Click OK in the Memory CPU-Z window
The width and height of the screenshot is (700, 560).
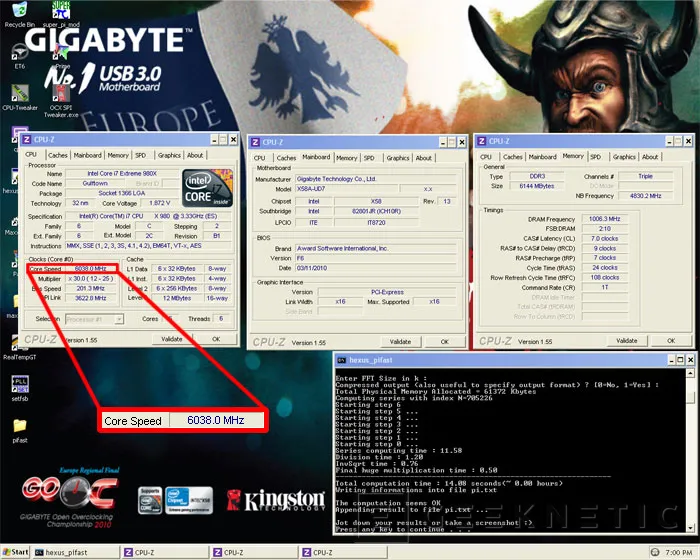(671, 341)
